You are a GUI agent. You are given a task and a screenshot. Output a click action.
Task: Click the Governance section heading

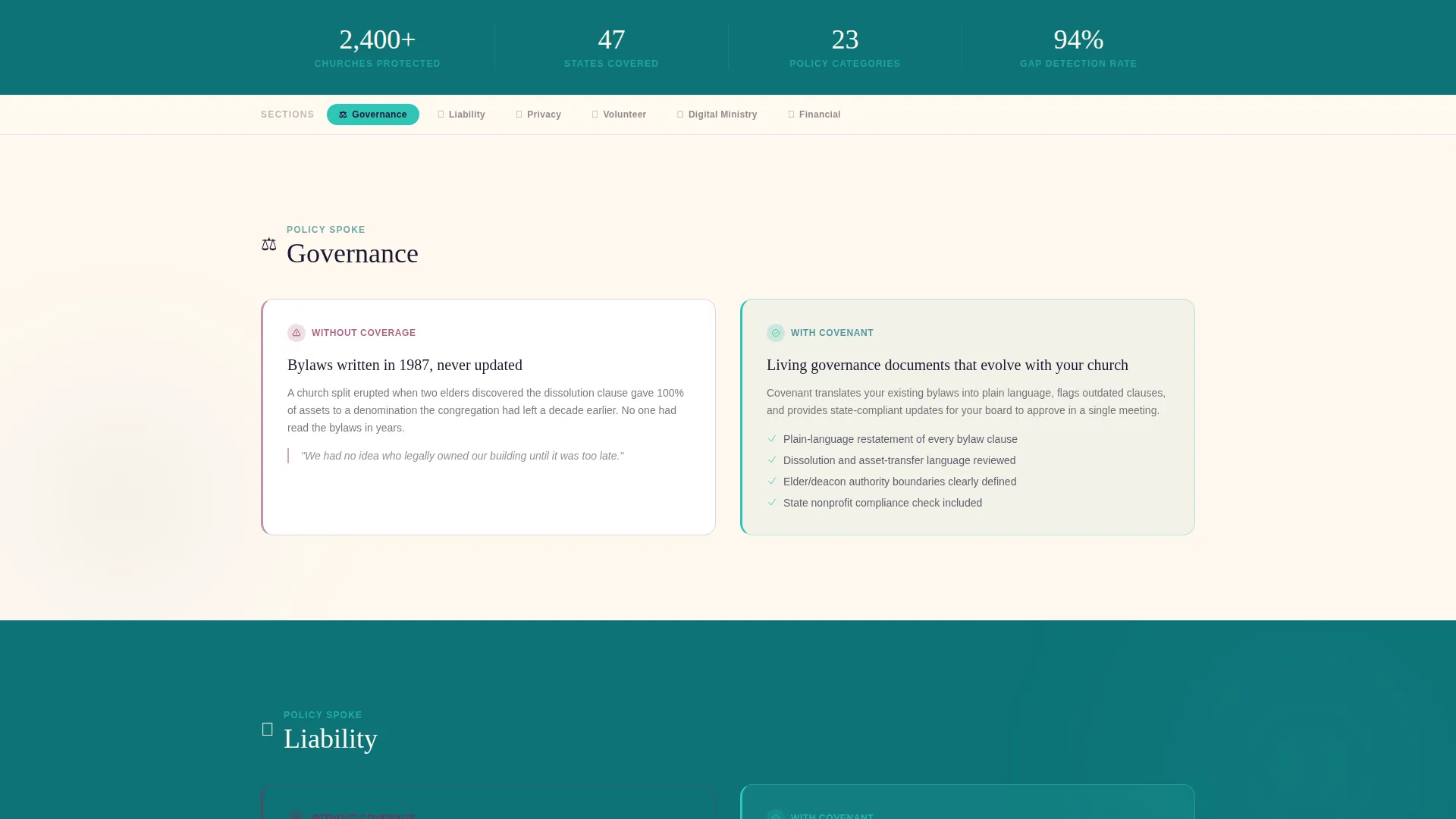point(353,253)
